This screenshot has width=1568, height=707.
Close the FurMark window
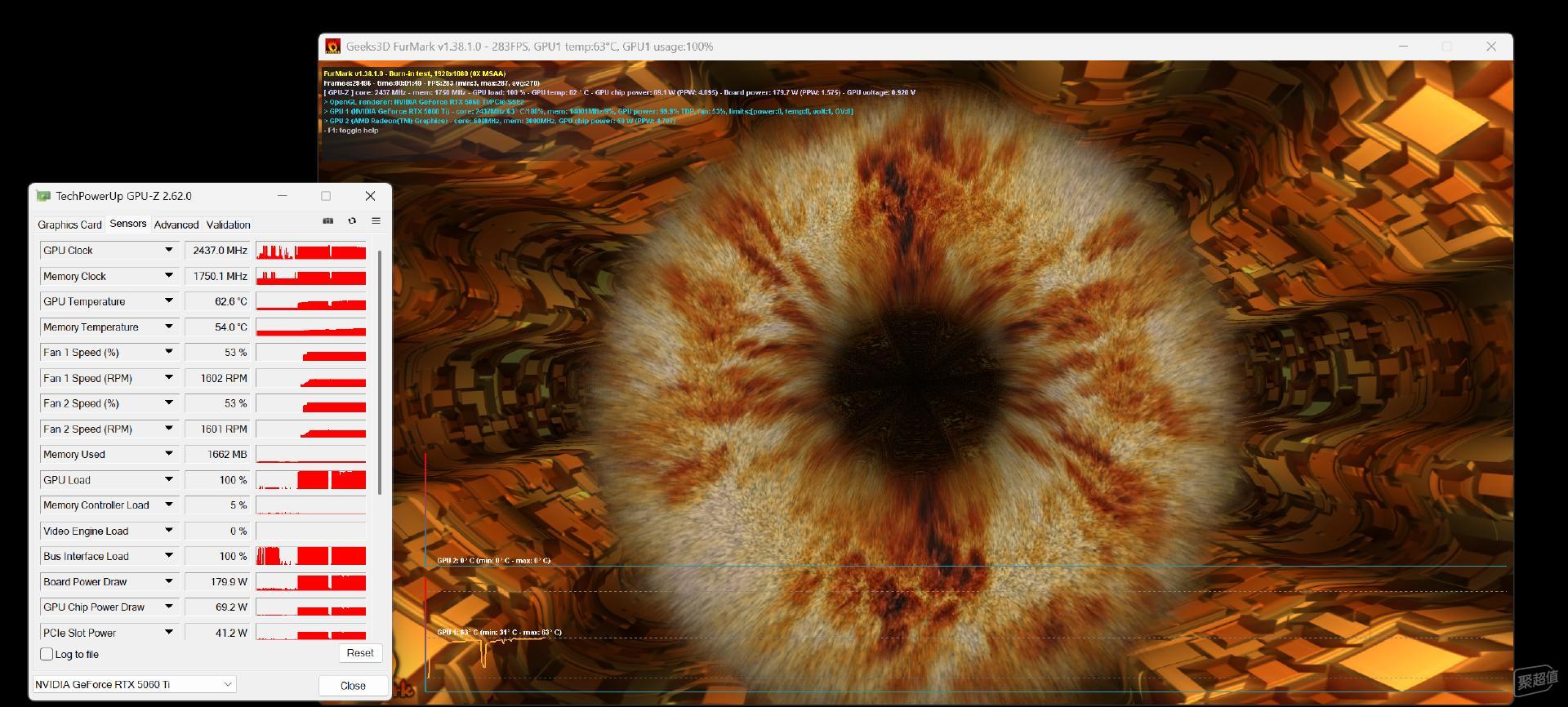(1491, 47)
